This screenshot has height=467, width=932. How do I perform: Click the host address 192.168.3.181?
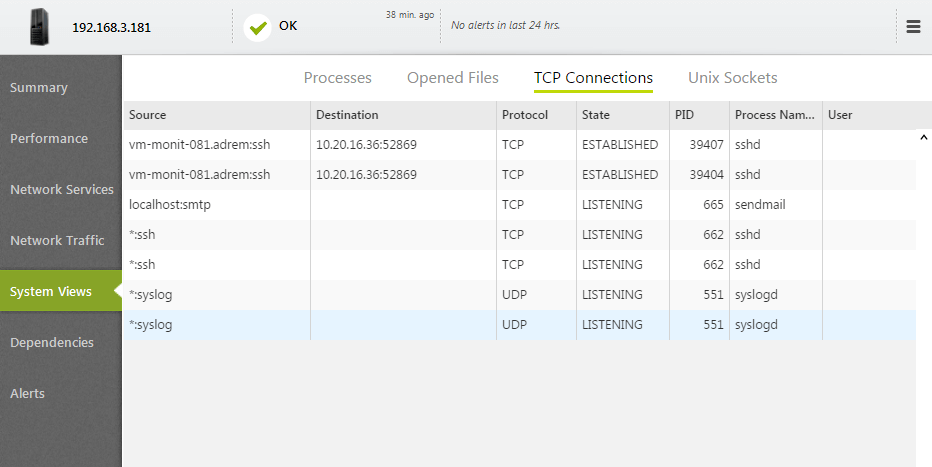[112, 28]
